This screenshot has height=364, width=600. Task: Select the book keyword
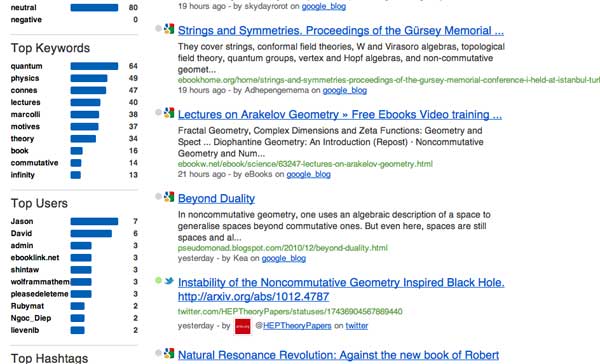click(20, 151)
